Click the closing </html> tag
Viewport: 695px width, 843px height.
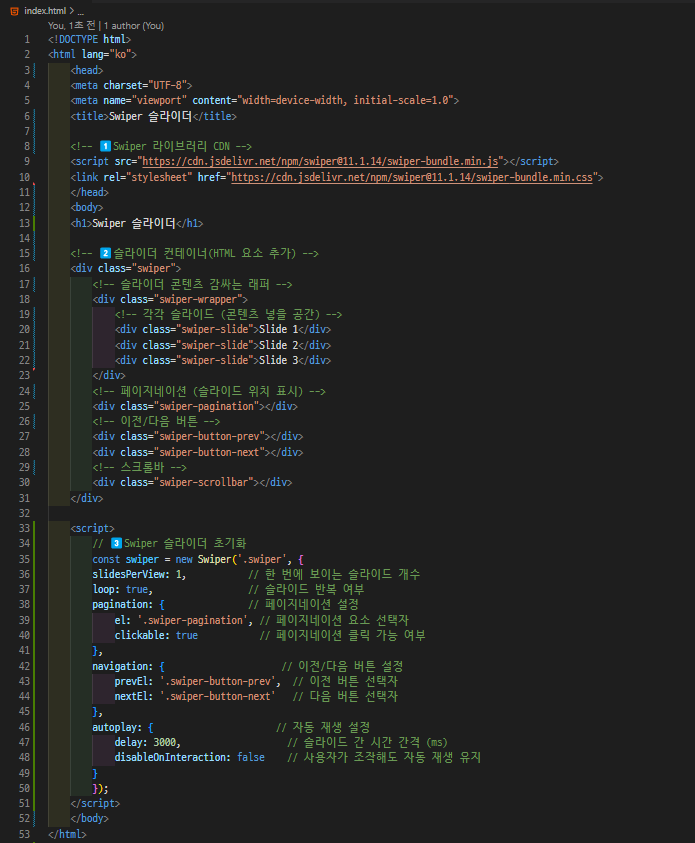pyautogui.click(x=67, y=834)
